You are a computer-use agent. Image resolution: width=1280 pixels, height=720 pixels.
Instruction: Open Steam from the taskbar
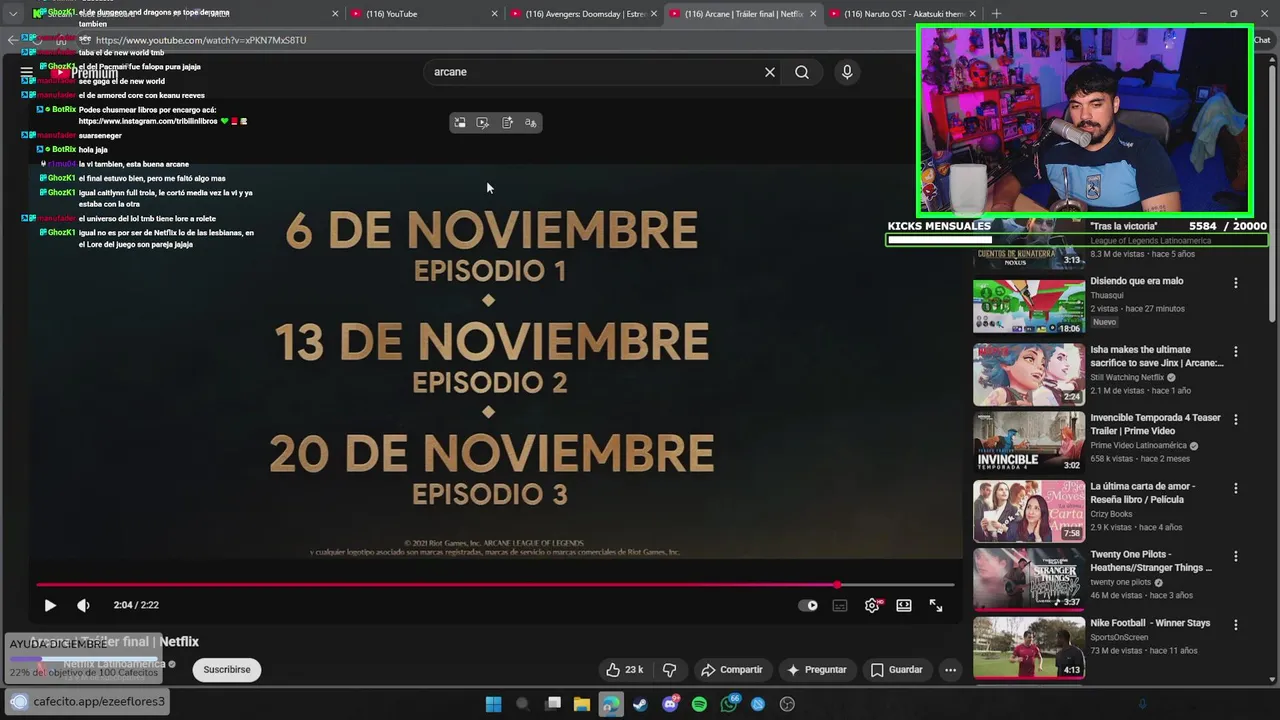coord(640,704)
